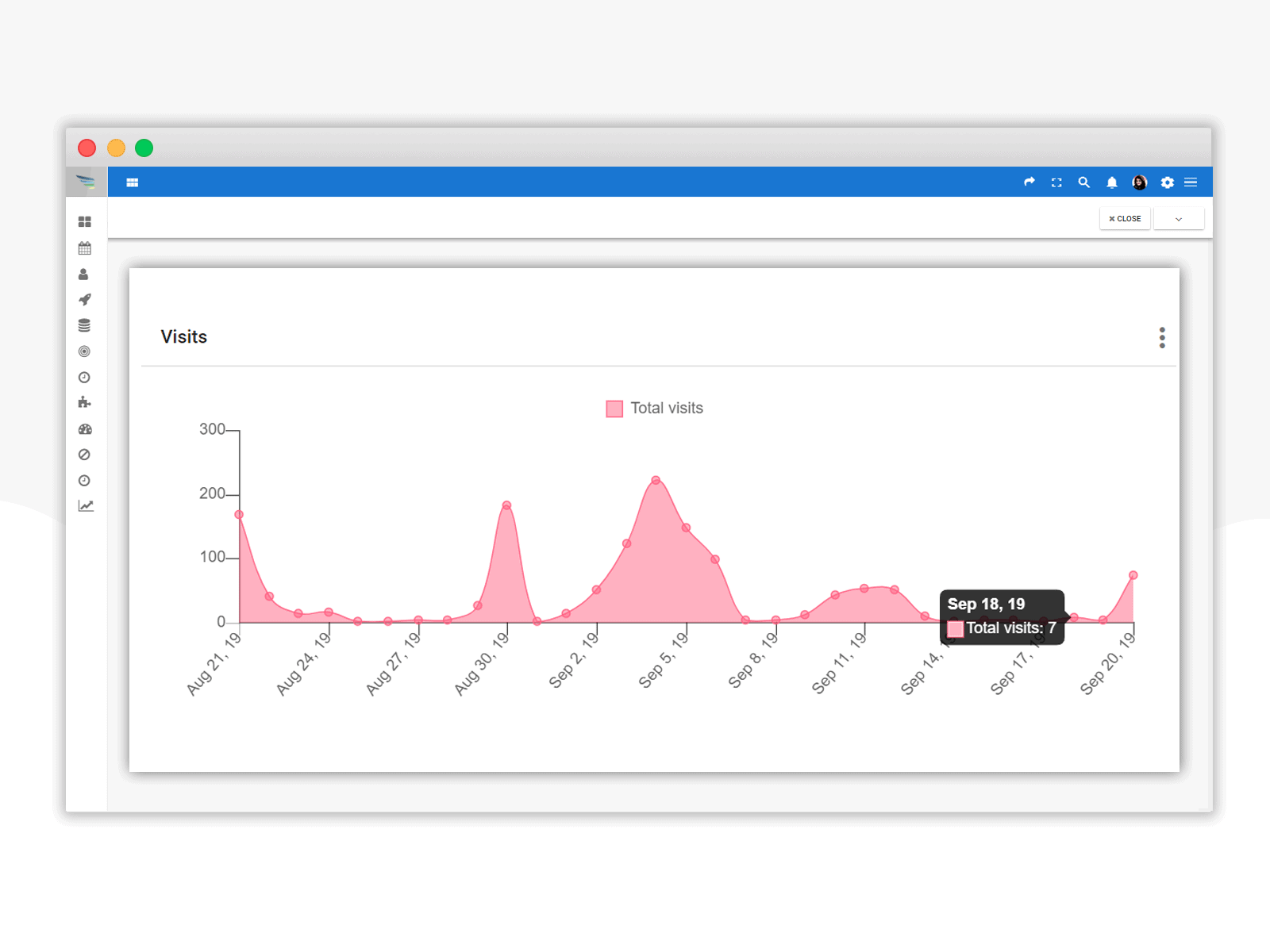Image resolution: width=1270 pixels, height=952 pixels.
Task: Click the first data point on the y-axis line
Action: coord(239,515)
